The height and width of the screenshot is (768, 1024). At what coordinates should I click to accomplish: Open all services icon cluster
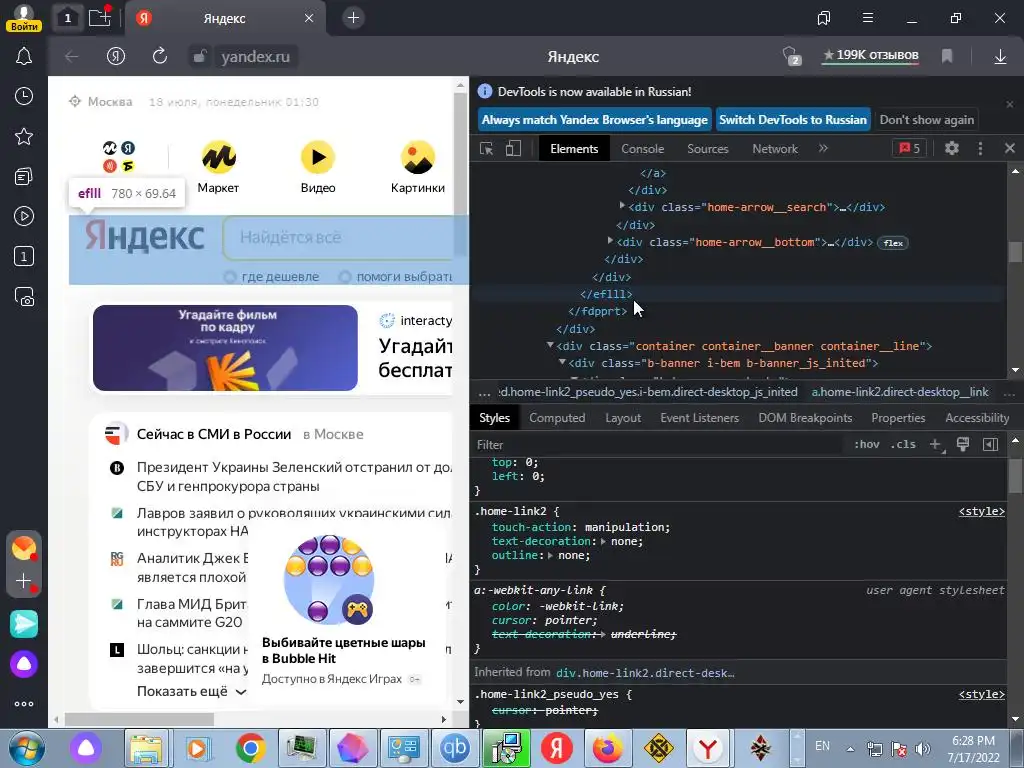click(119, 157)
